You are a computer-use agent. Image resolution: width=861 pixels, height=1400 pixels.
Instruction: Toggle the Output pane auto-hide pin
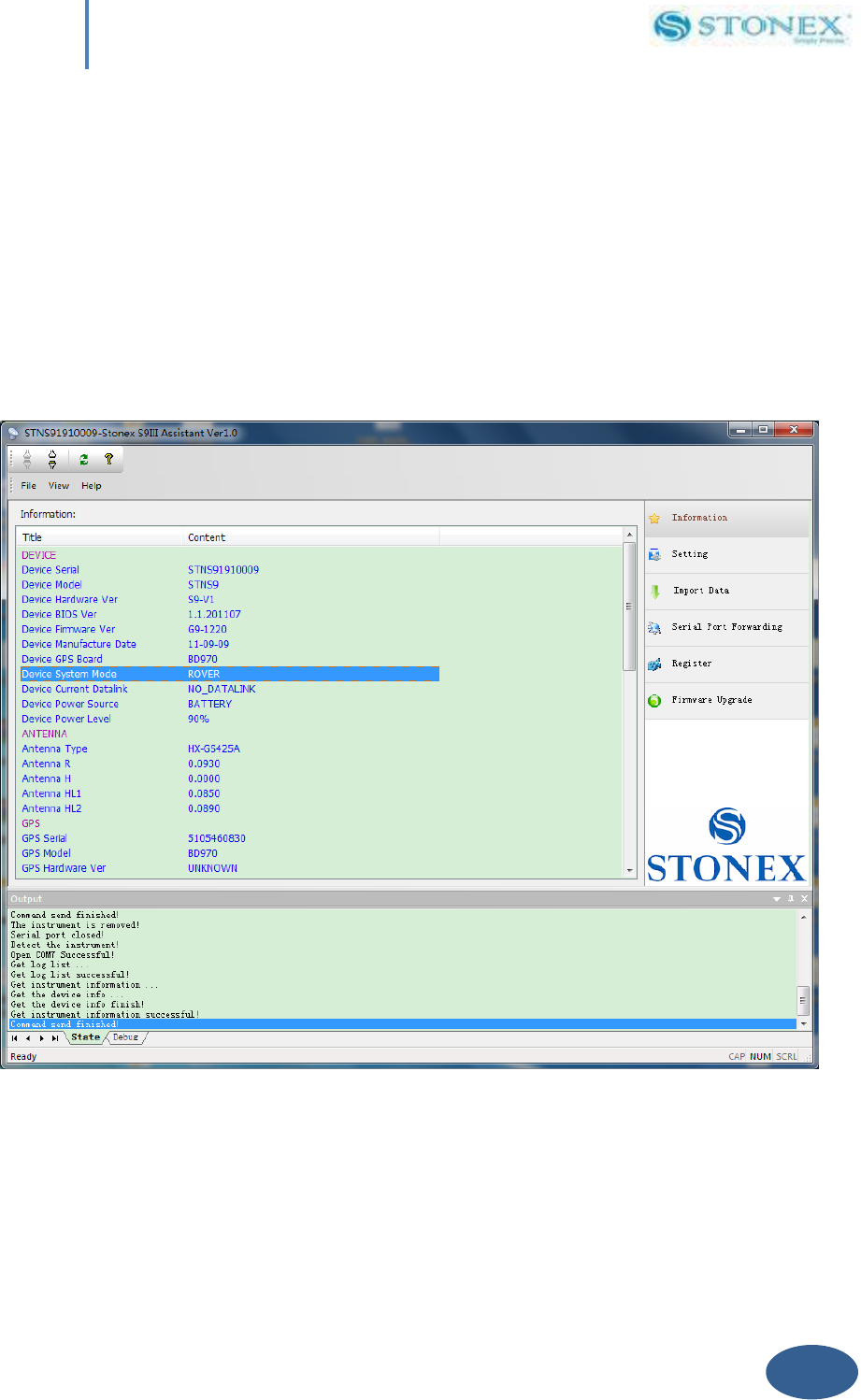click(x=791, y=899)
